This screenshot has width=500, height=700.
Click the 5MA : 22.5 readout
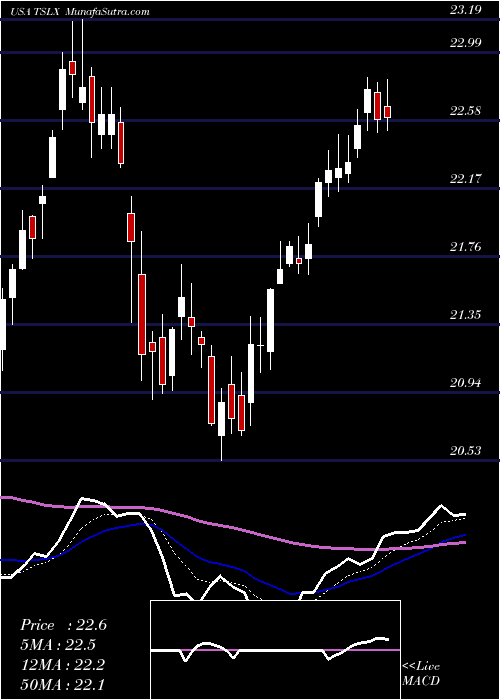[58, 645]
